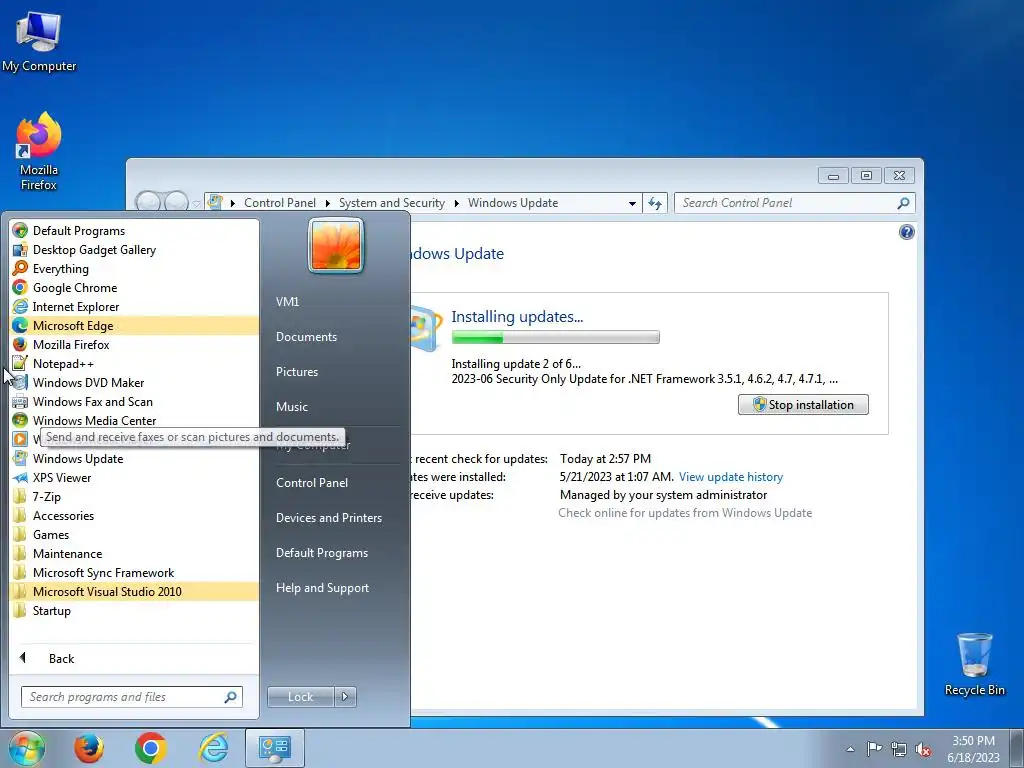This screenshot has height=768, width=1024.
Task: Open Windows Update from the programs list
Action: pos(134,458)
